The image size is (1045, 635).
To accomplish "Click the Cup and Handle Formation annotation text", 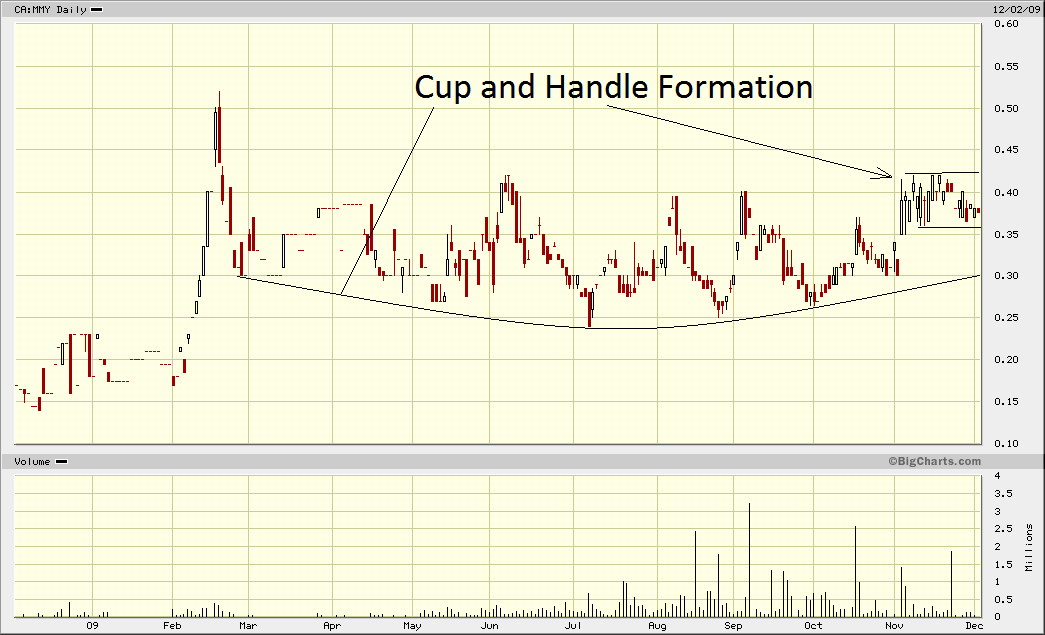I will pos(613,87).
